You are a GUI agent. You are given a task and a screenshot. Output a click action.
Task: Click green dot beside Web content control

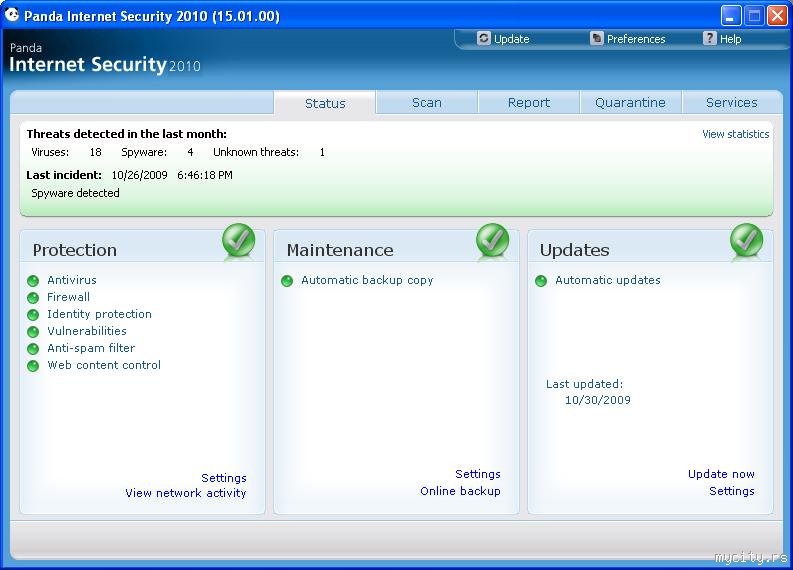pyautogui.click(x=33, y=366)
